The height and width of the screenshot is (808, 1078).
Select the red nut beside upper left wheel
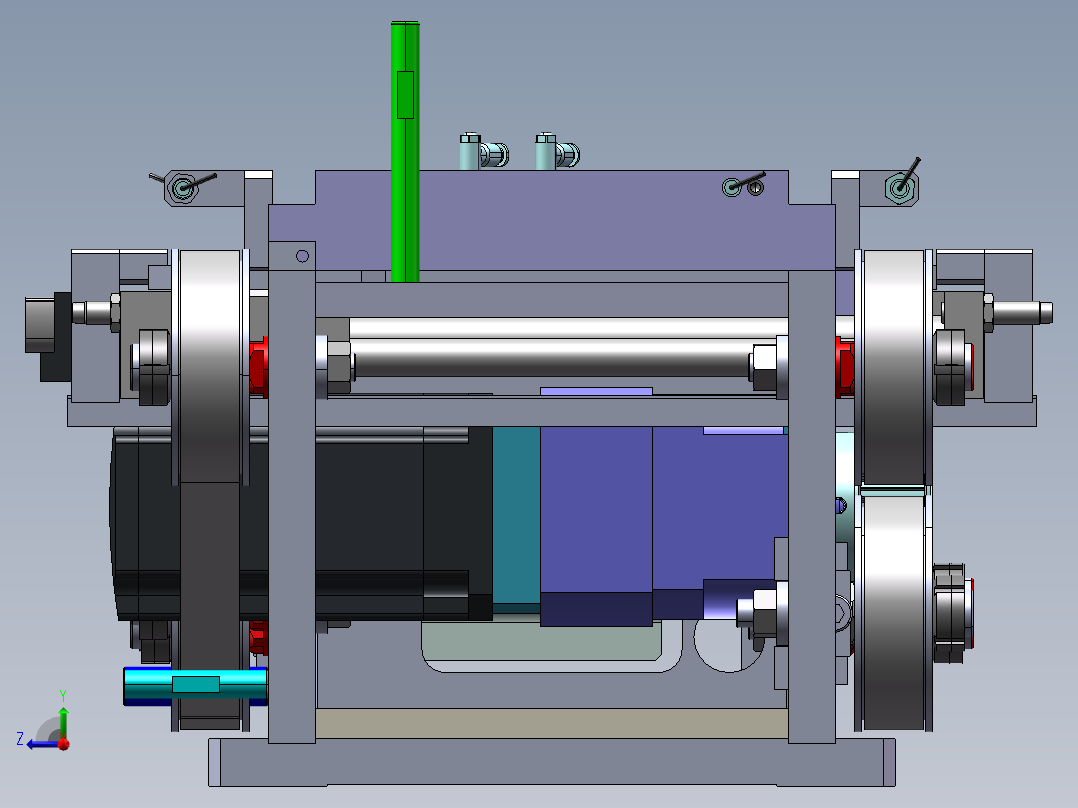[258, 367]
